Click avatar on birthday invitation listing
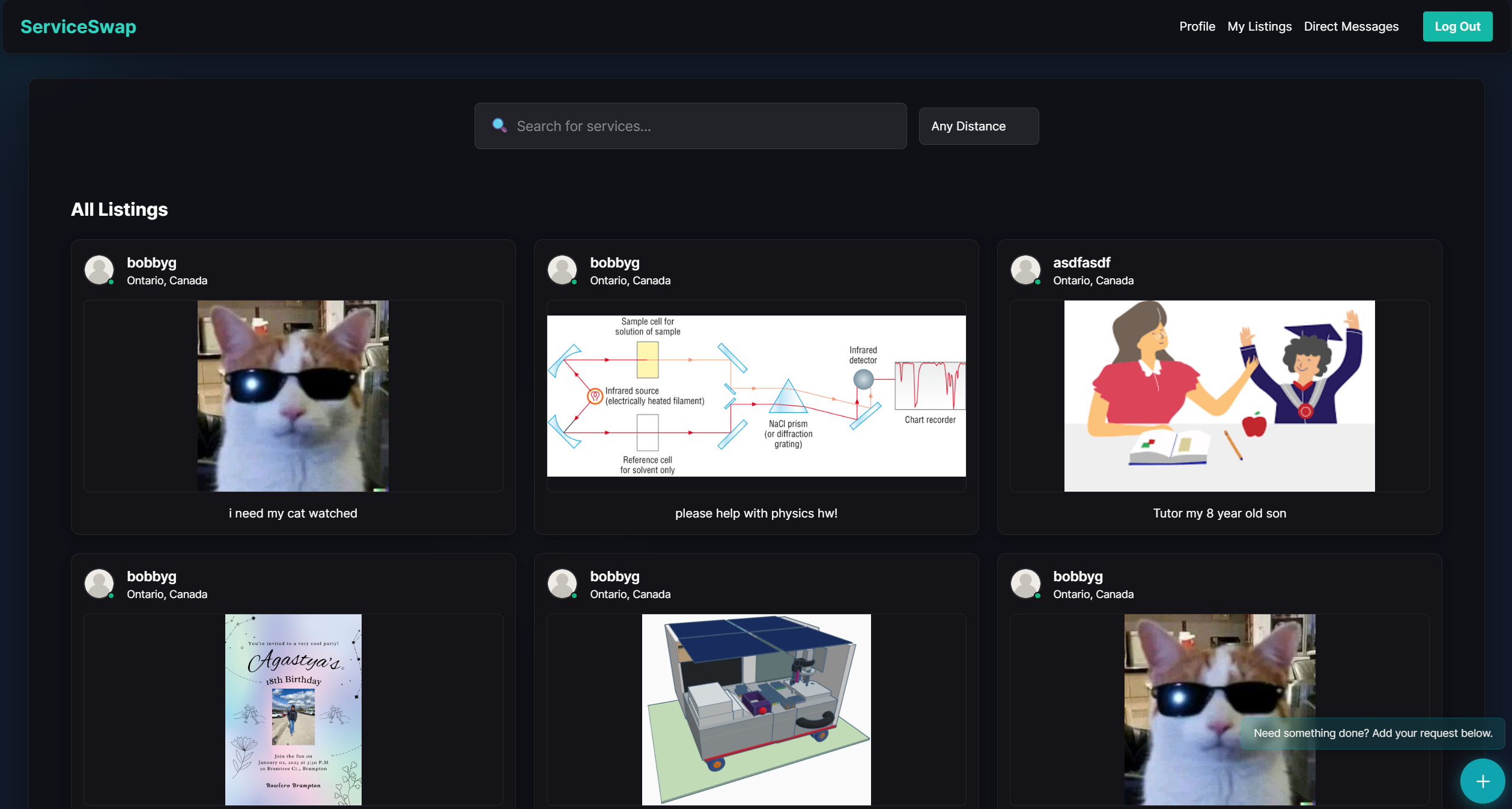The height and width of the screenshot is (809, 1512). pos(99,584)
